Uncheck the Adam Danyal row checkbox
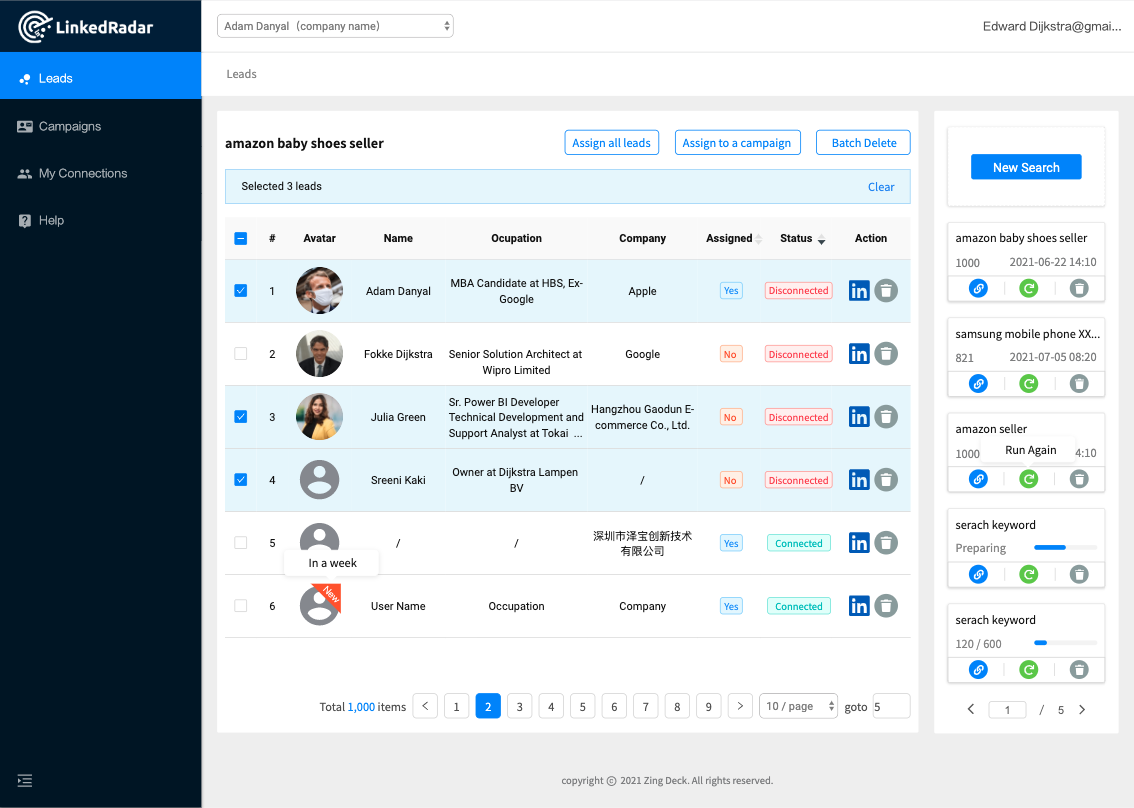Image resolution: width=1134 pixels, height=808 pixels. coord(241,291)
